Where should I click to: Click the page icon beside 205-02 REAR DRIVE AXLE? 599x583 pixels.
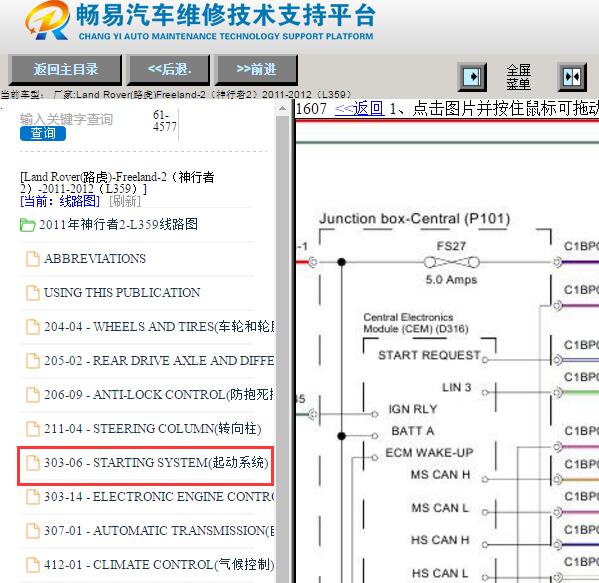pos(33,361)
